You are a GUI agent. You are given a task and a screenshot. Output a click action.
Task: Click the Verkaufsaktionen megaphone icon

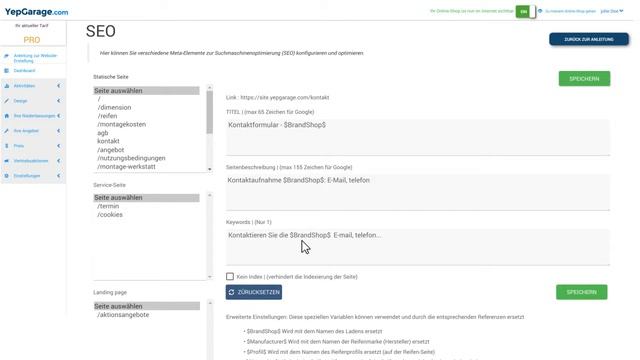(7, 161)
